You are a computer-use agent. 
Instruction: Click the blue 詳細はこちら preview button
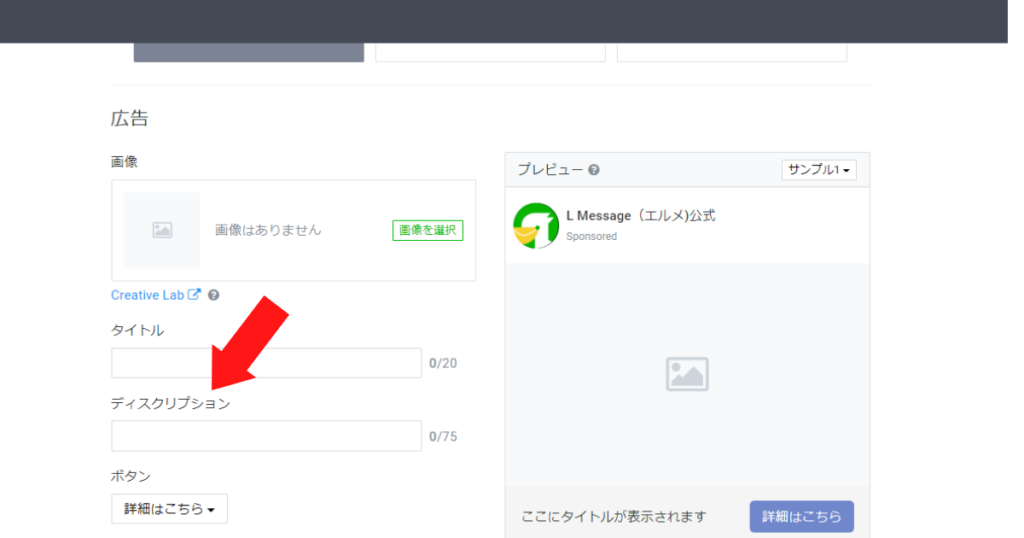[802, 516]
